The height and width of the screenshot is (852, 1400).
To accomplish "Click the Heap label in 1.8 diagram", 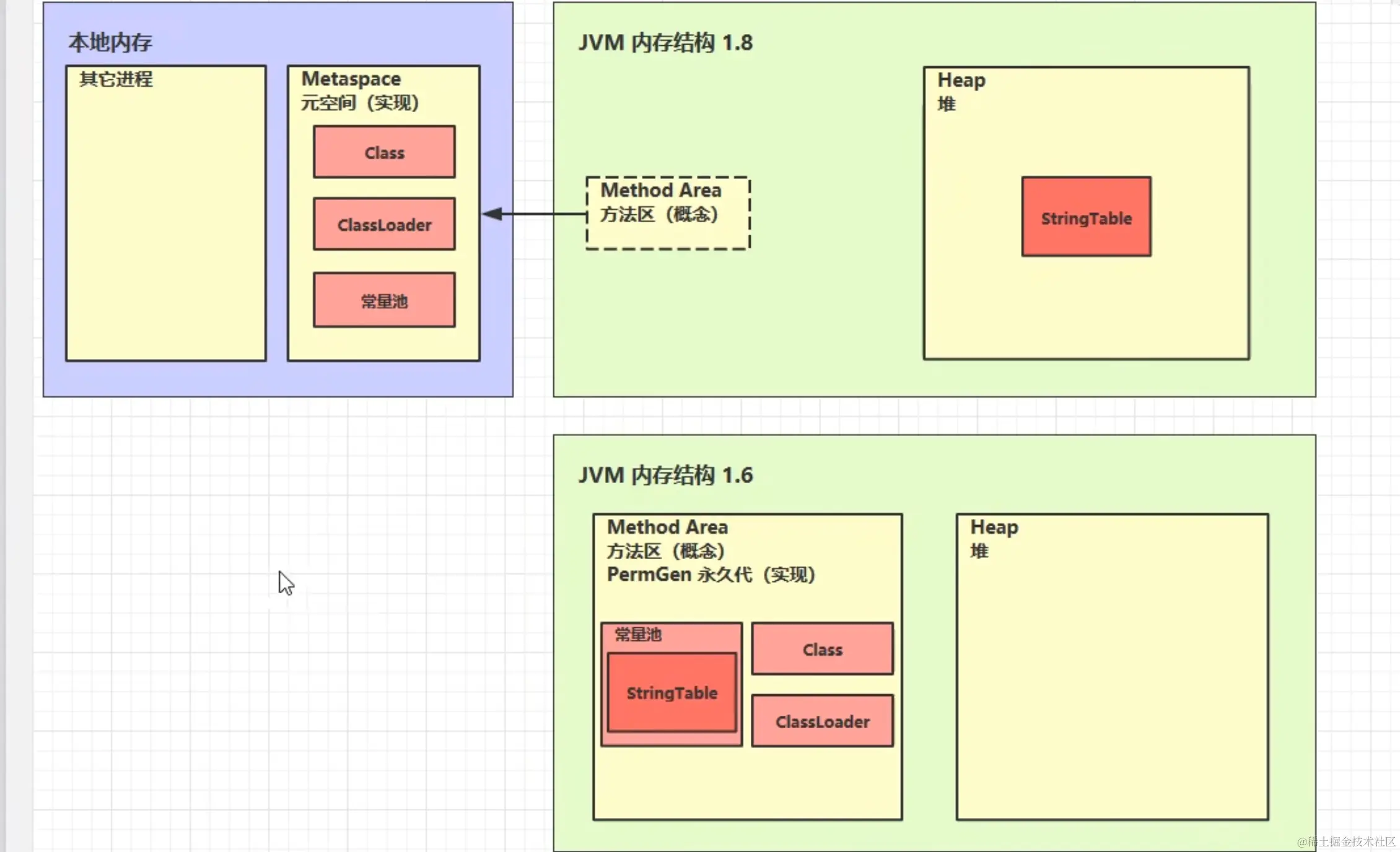I will tap(961, 80).
